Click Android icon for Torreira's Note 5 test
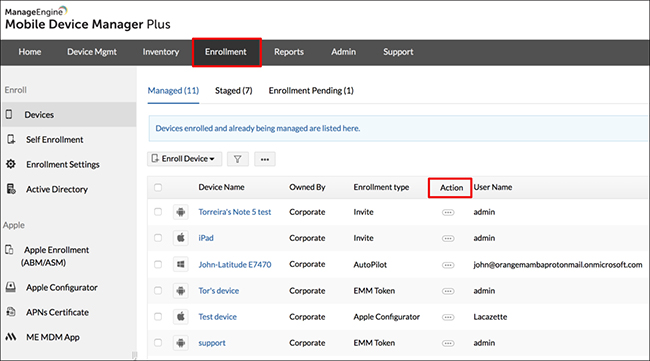The width and height of the screenshot is (650, 361). (x=181, y=212)
